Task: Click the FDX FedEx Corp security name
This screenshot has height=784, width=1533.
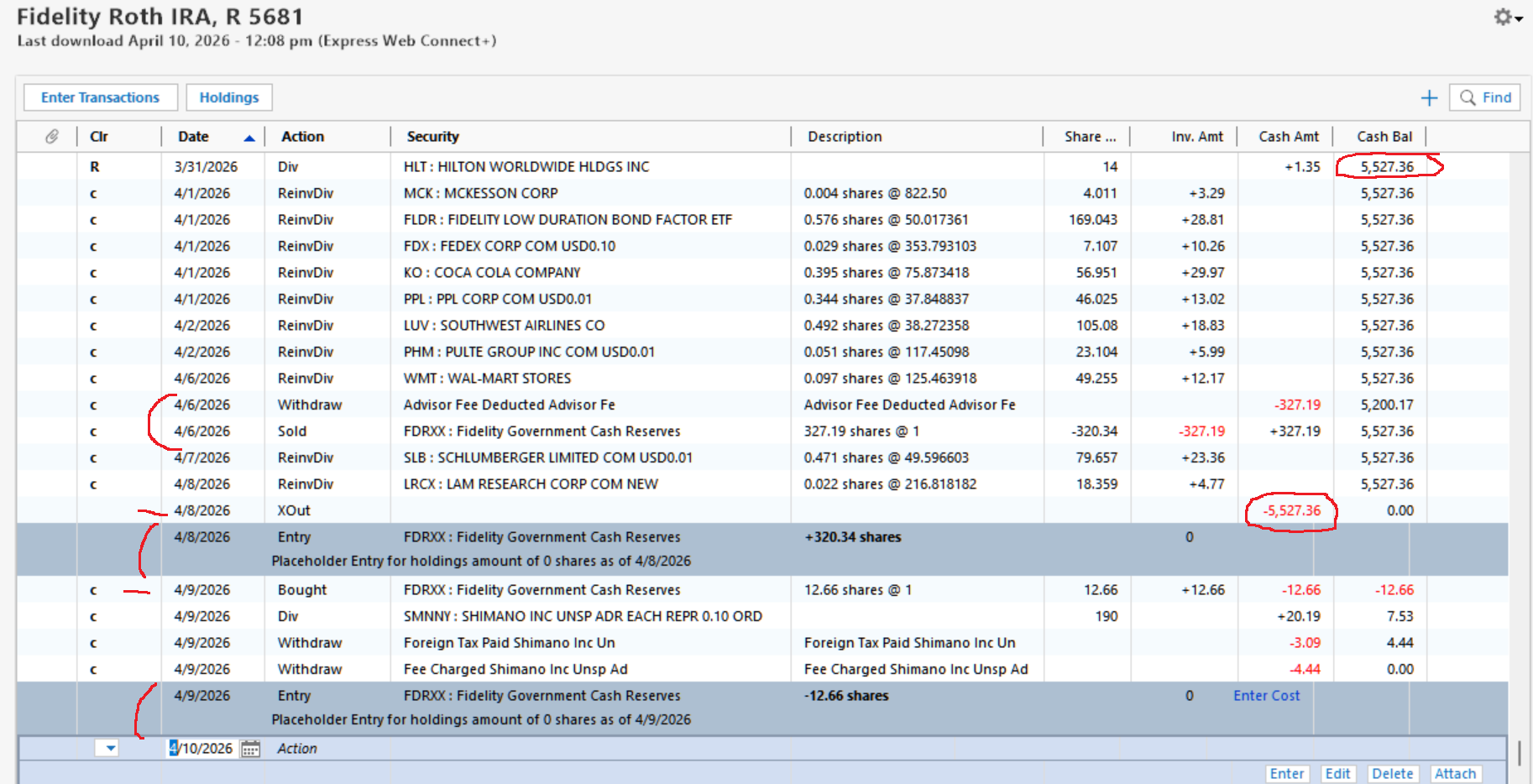Action: (x=509, y=246)
